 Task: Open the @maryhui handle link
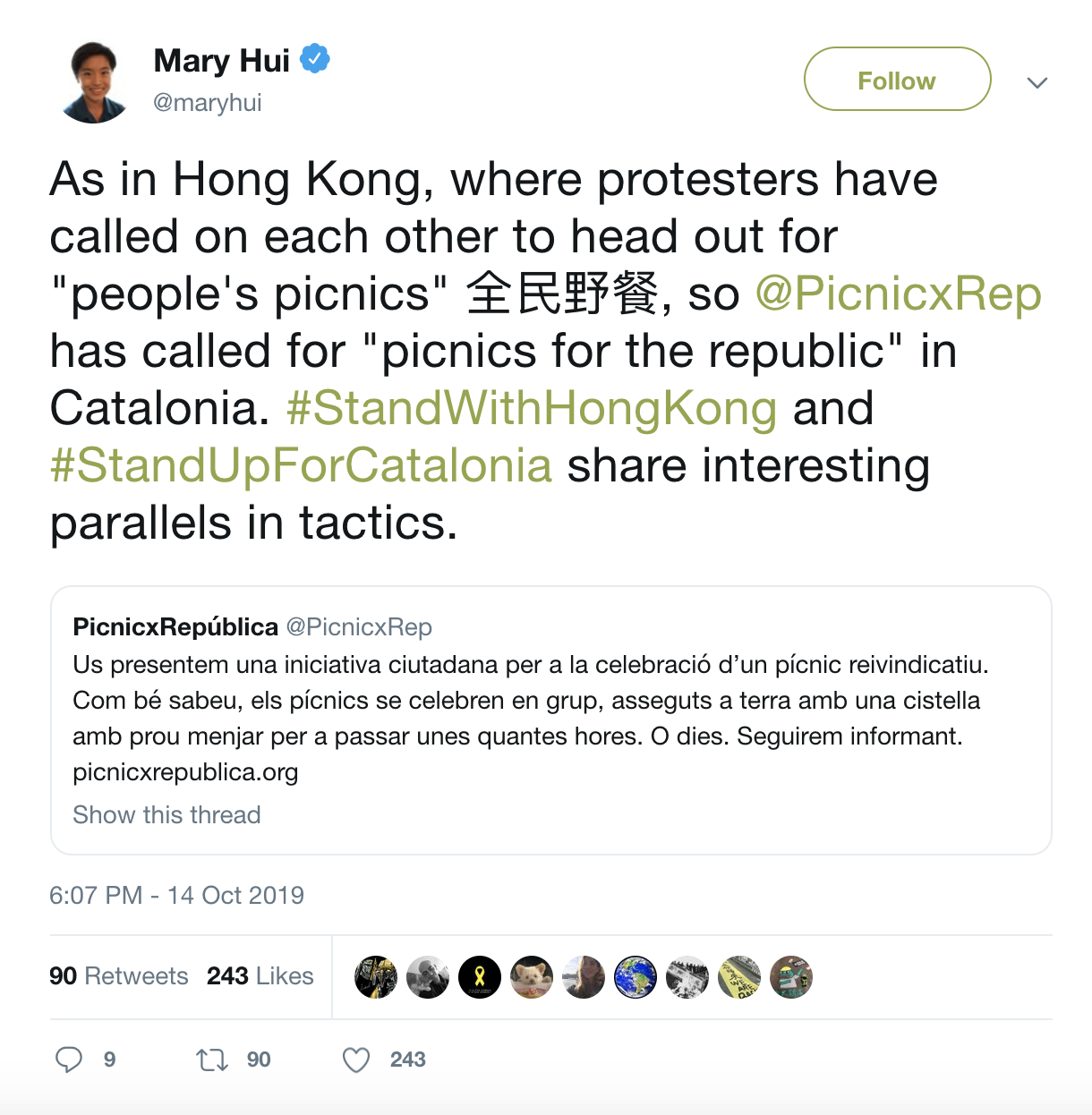[208, 103]
